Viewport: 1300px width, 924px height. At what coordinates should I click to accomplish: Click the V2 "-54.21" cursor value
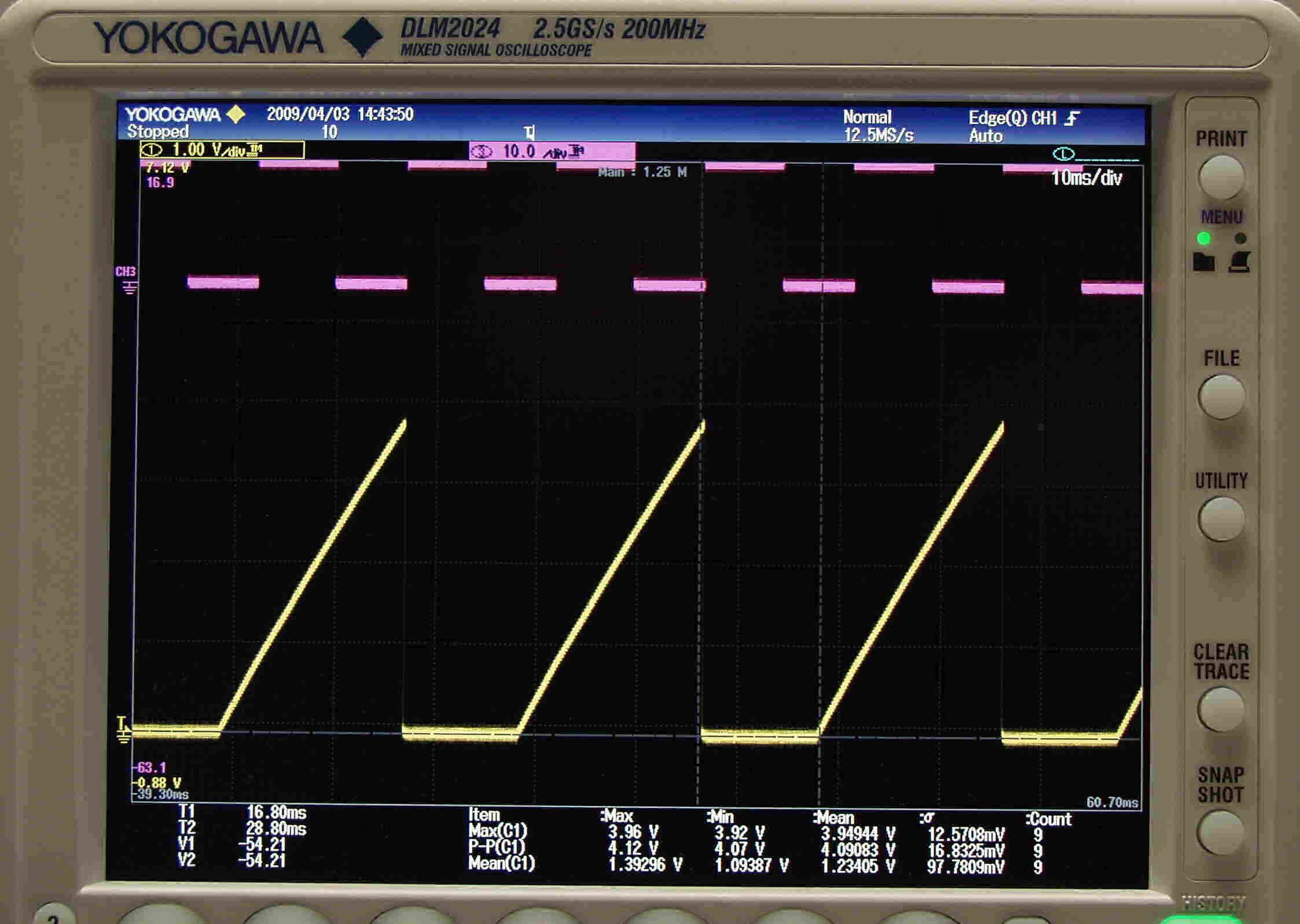click(x=262, y=861)
